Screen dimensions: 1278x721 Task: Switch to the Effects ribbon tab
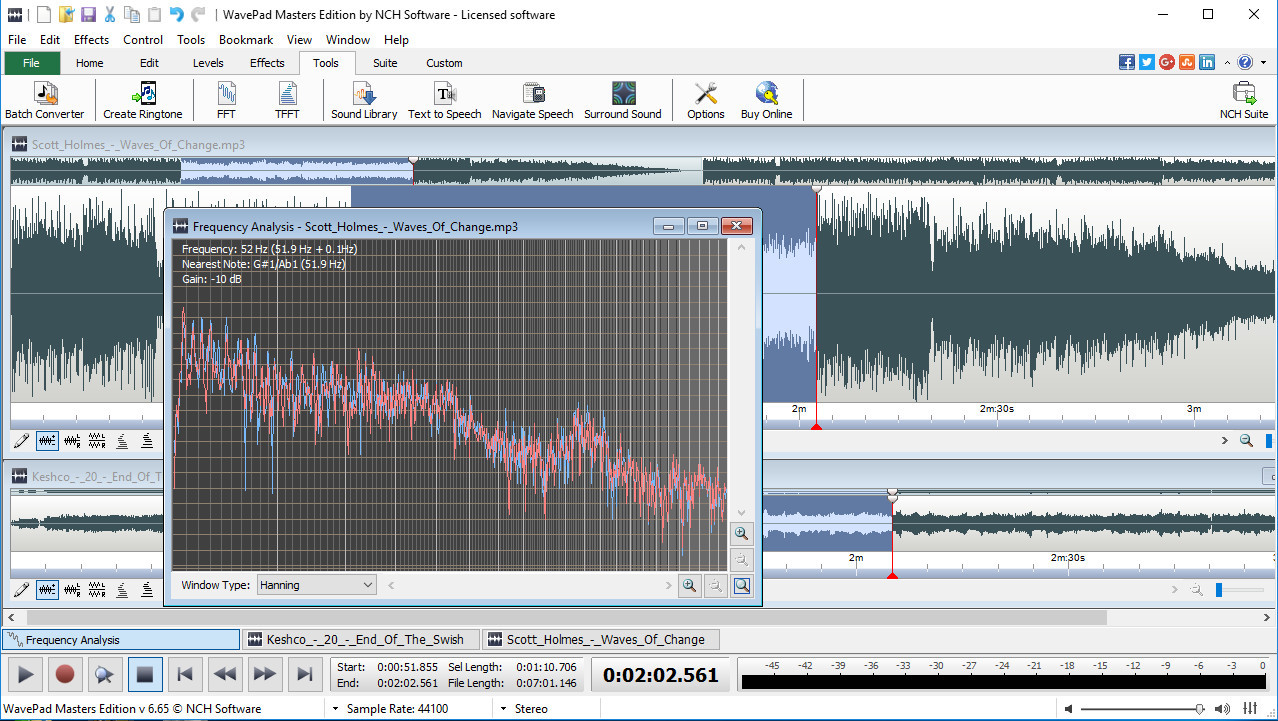coord(267,63)
